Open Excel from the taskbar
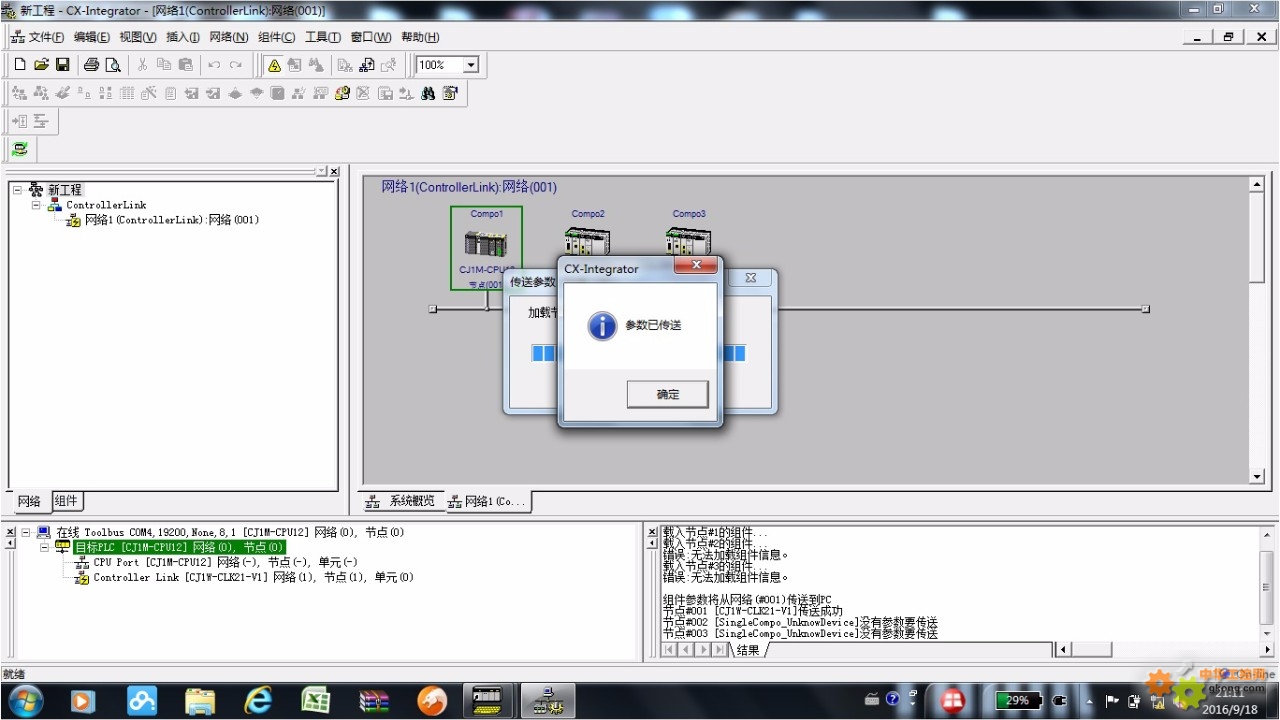This screenshot has width=1280, height=720. coord(316,701)
